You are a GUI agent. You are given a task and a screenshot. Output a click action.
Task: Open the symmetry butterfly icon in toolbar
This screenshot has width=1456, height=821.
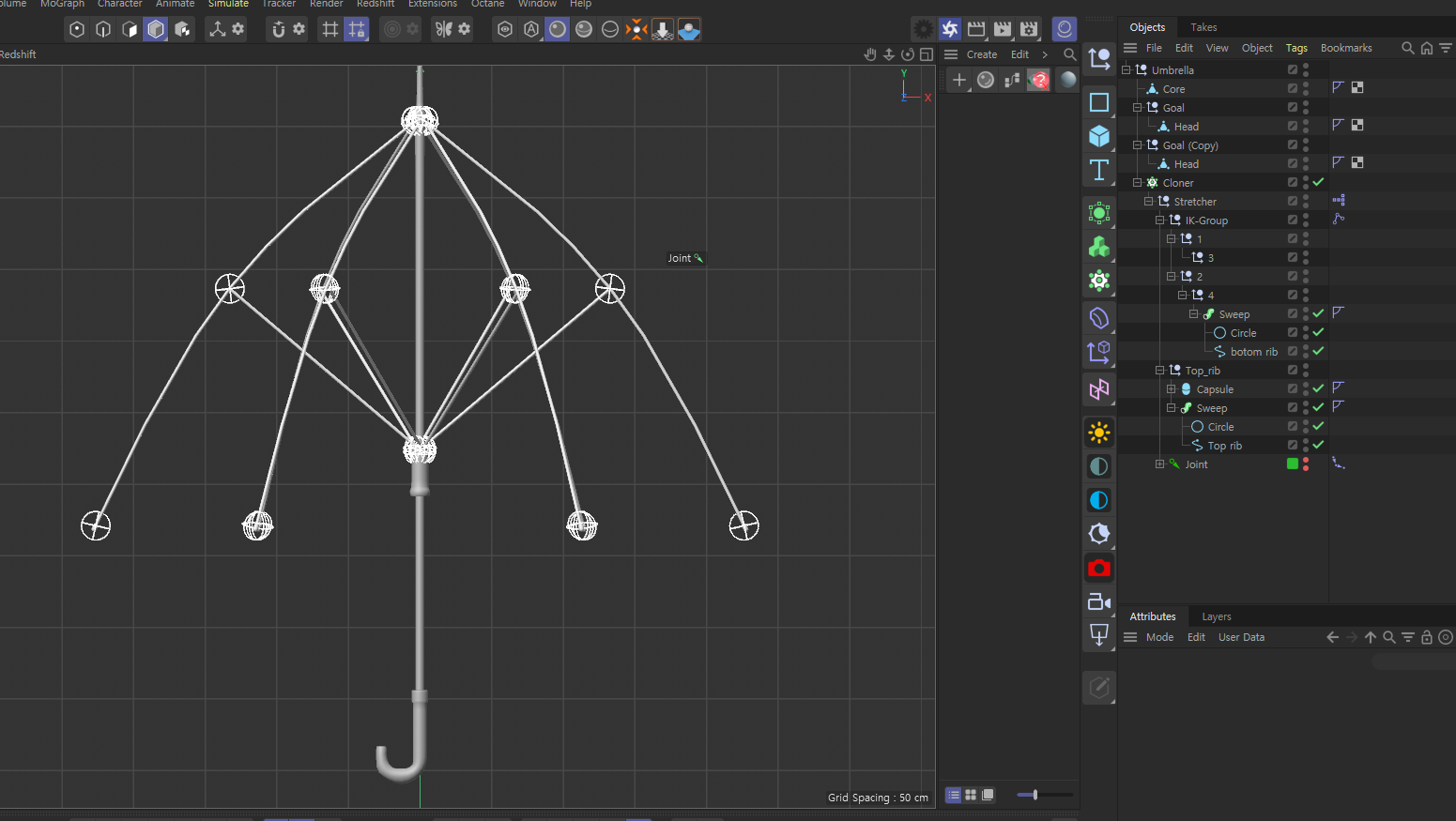coord(443,29)
